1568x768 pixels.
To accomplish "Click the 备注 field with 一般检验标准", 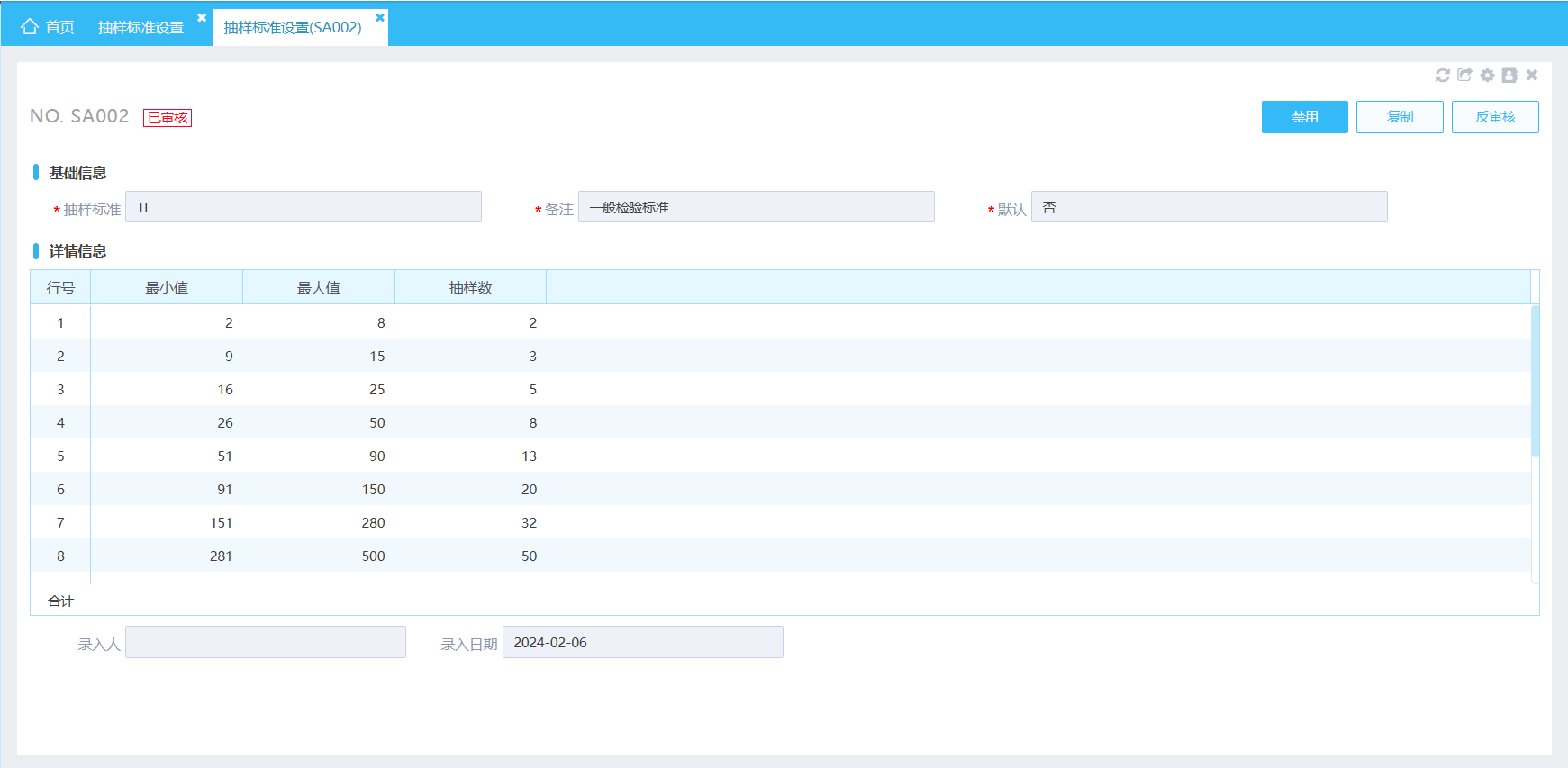I will [x=757, y=207].
